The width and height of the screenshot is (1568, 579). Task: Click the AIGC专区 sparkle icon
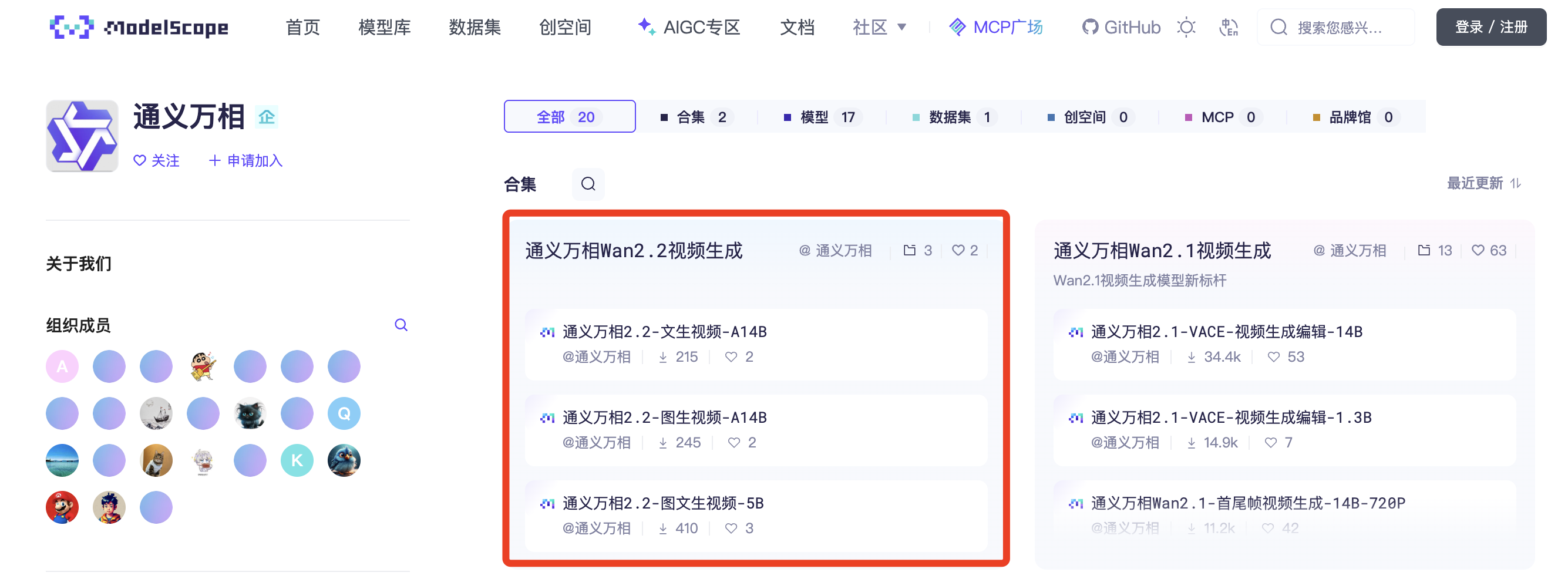pos(645,27)
